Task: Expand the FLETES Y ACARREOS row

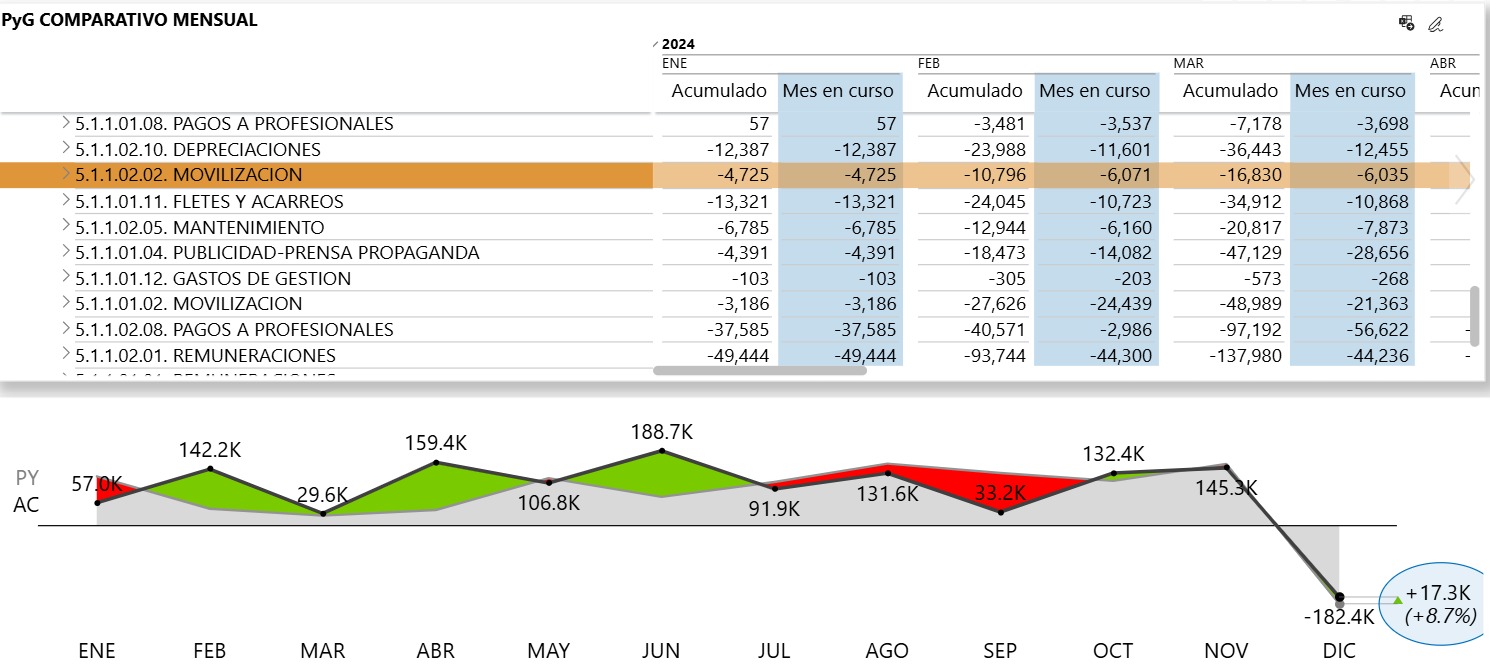Action: [66, 201]
